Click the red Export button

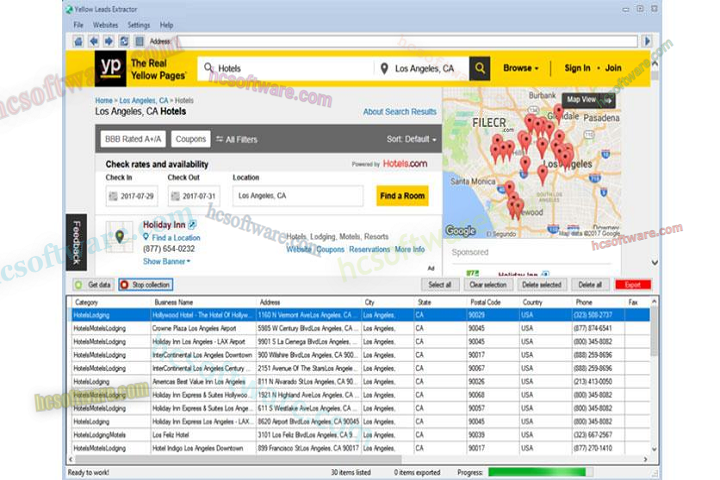click(x=633, y=285)
